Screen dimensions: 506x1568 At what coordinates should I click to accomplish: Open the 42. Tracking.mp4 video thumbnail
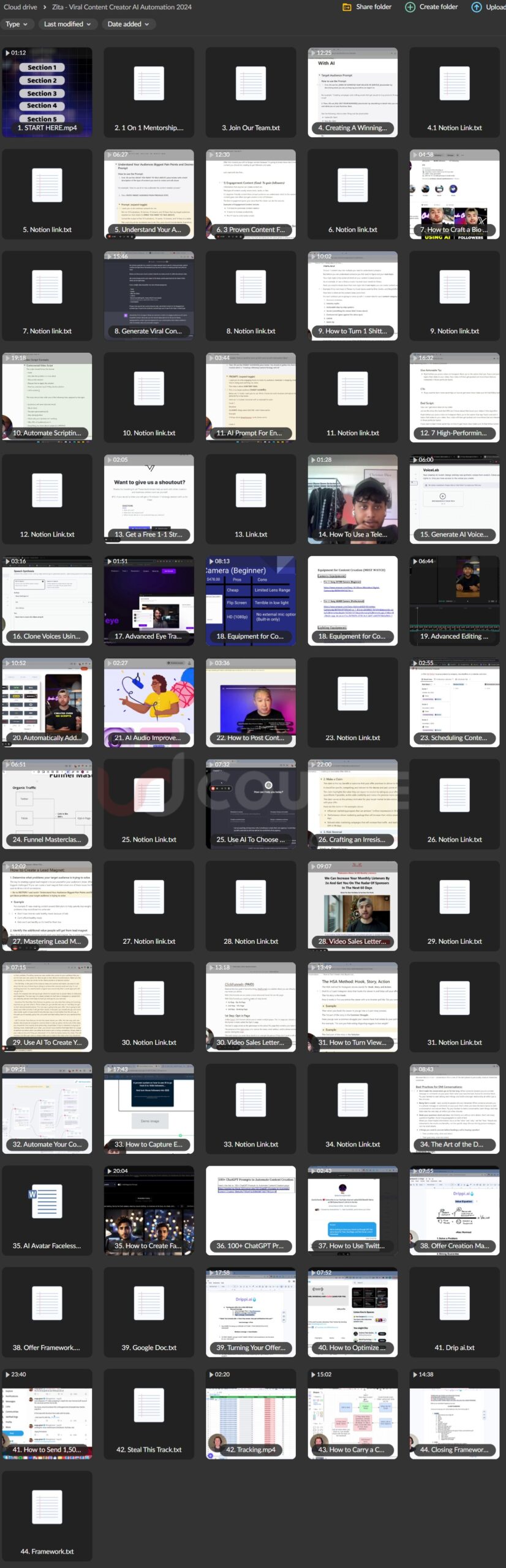click(x=251, y=1414)
